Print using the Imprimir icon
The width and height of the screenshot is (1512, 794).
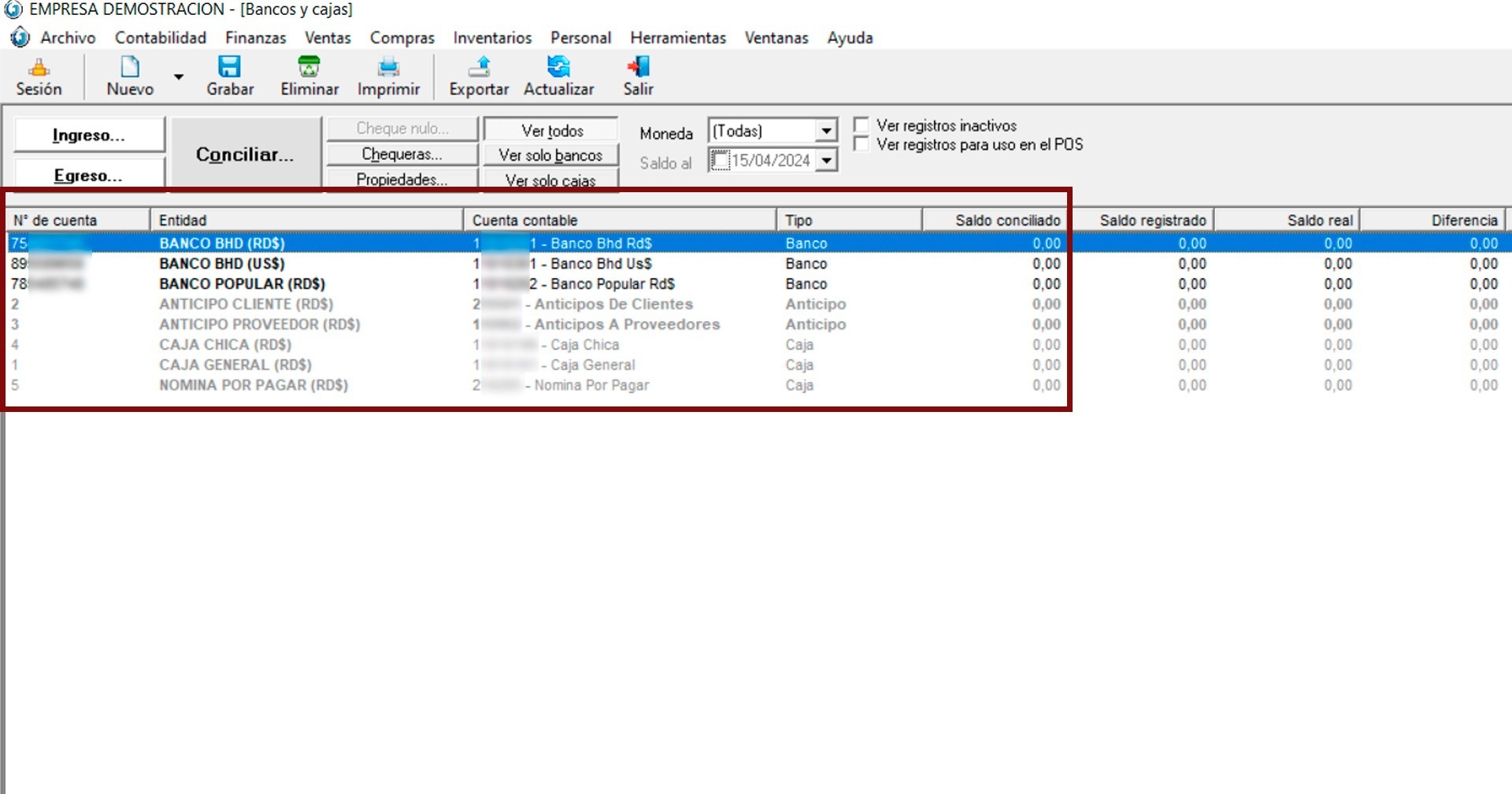(388, 69)
